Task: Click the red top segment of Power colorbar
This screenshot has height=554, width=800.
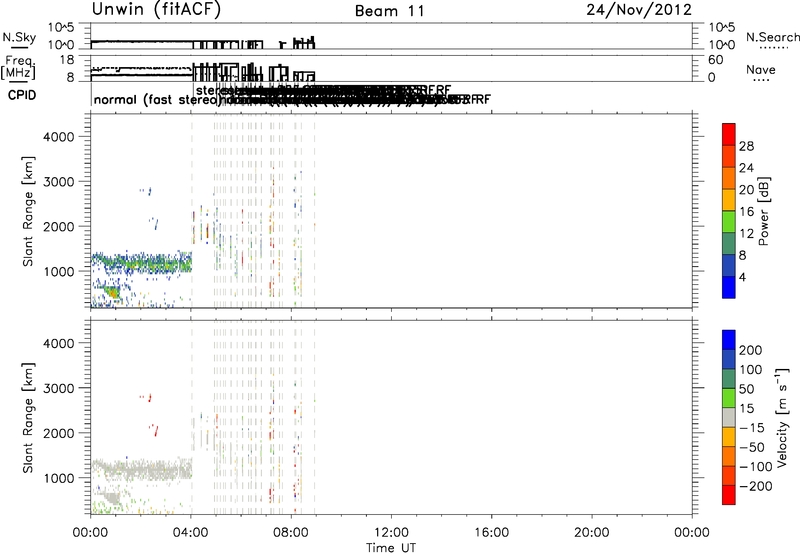Action: tap(729, 134)
